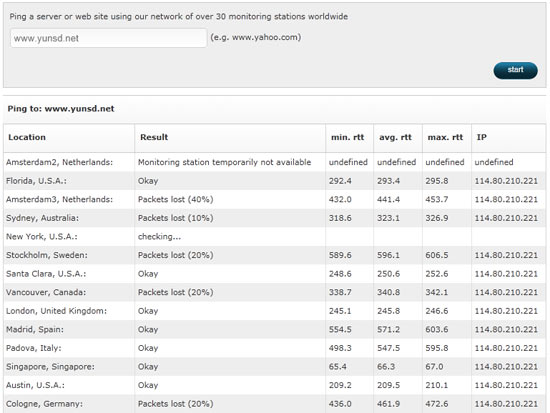This screenshot has width=550, height=413.
Task: Select the Cologne, Germany location entry
Action: coord(44,404)
